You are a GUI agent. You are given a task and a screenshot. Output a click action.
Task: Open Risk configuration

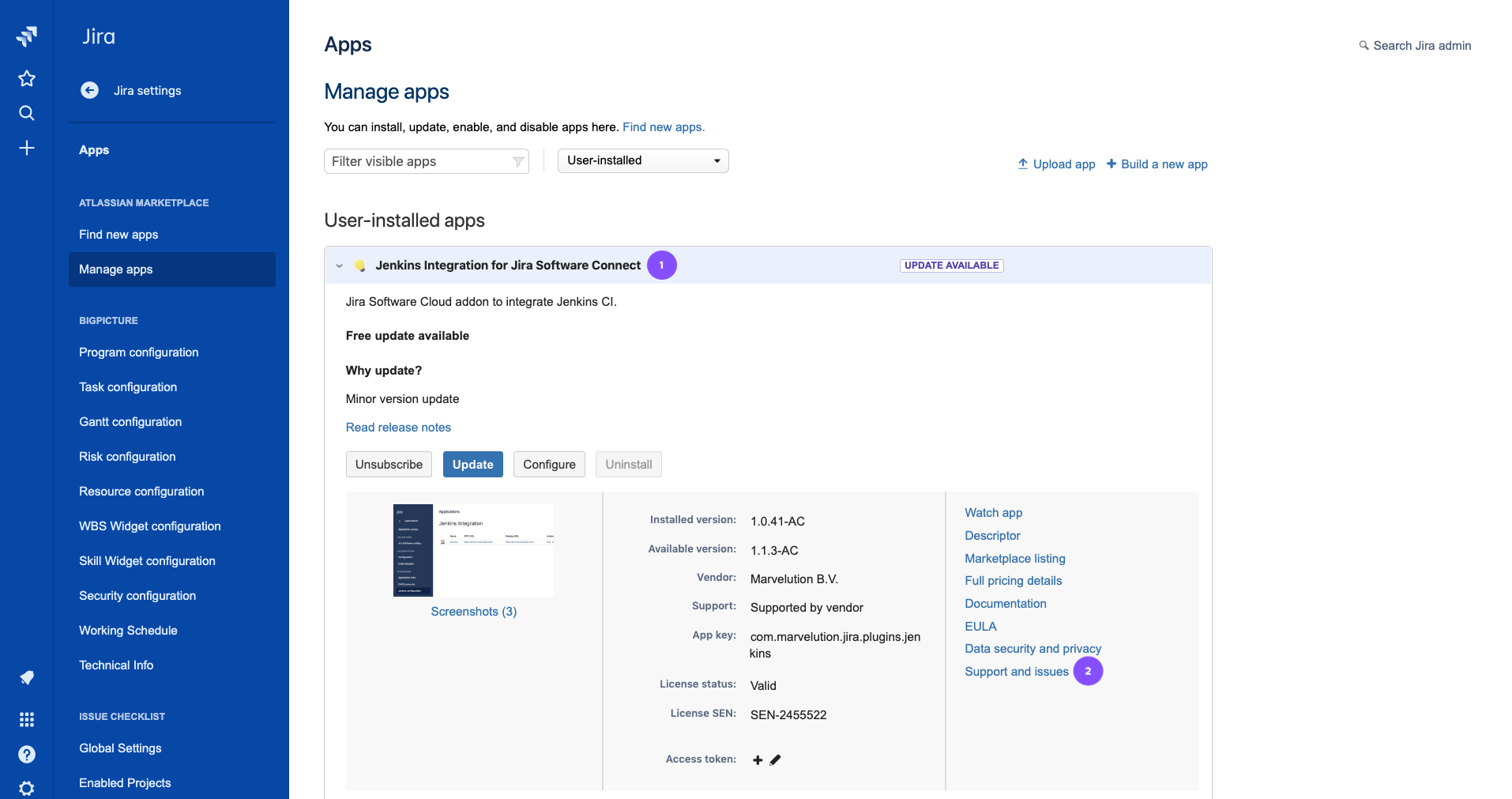coord(127,457)
